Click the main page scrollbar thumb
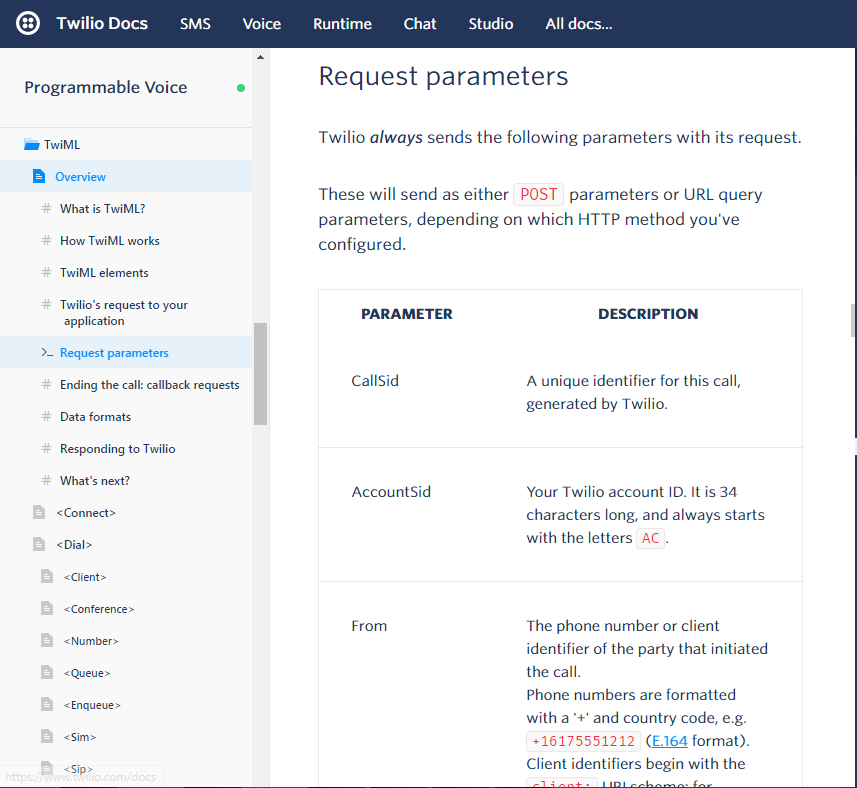This screenshot has width=857, height=788. tap(853, 320)
